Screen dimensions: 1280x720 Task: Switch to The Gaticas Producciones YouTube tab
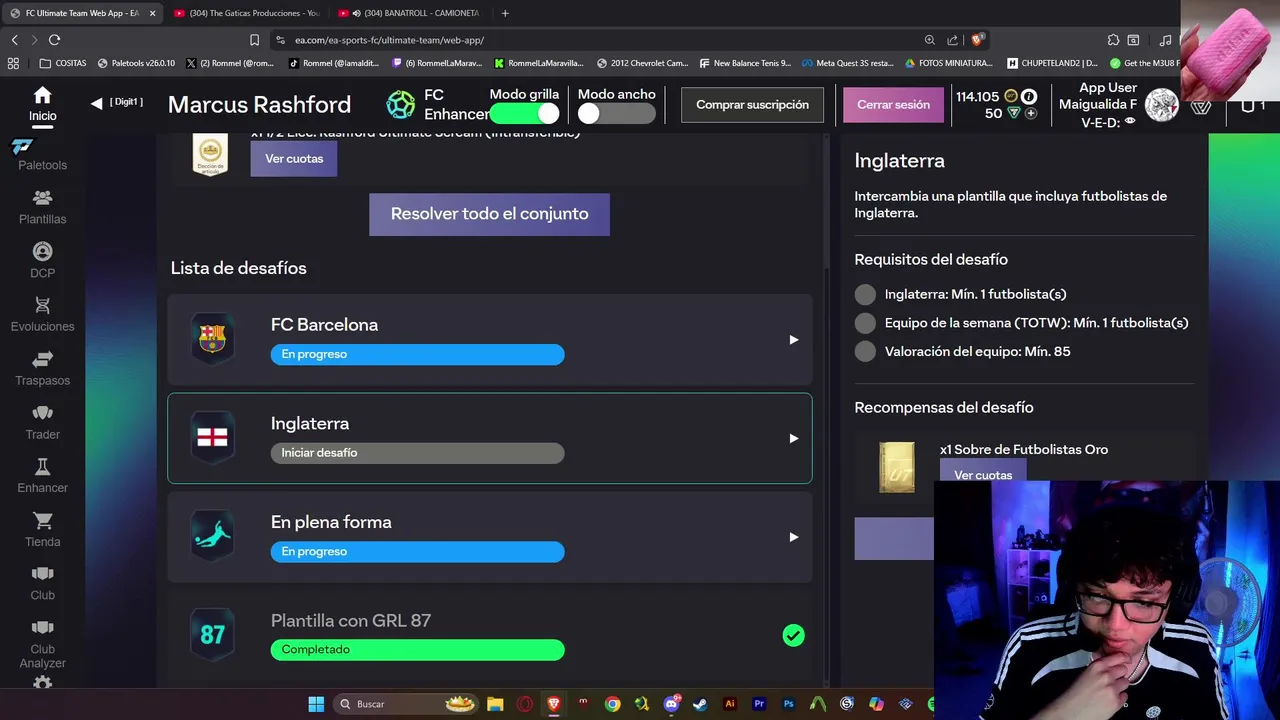pos(245,13)
